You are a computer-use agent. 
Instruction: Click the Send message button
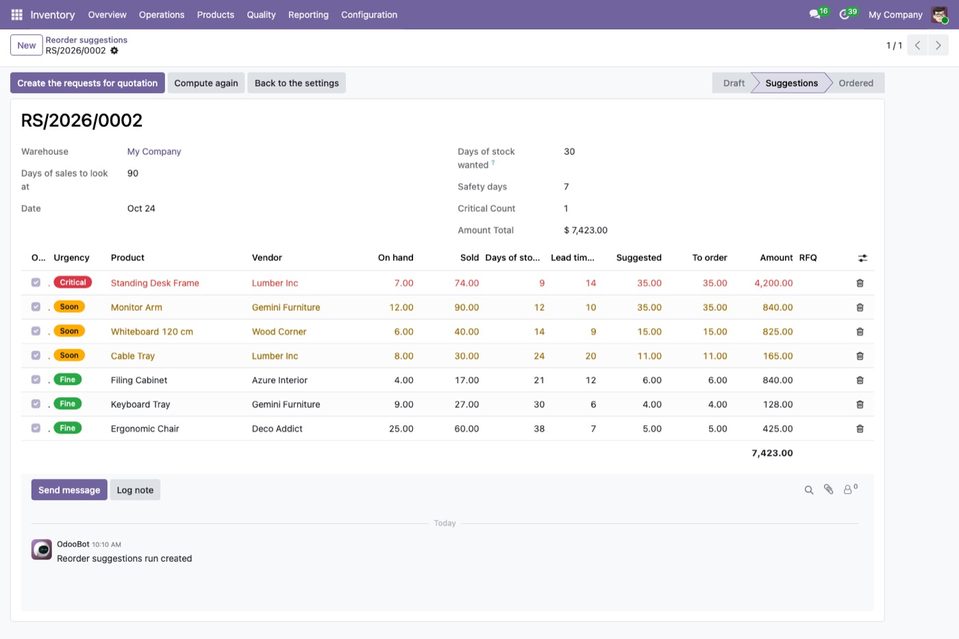(69, 490)
